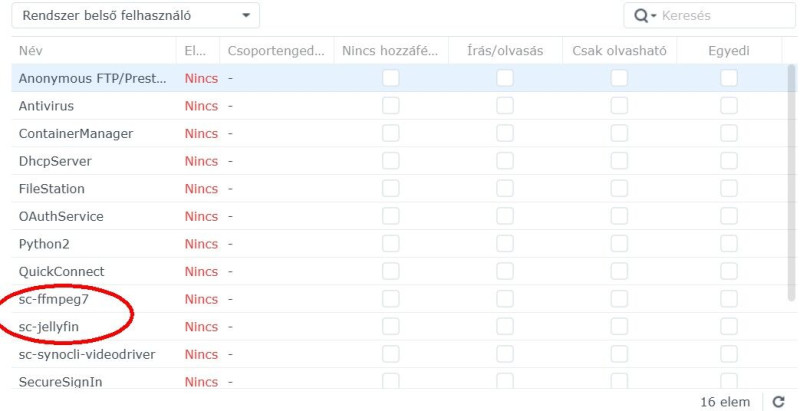Screen dimensions: 800x411
Task: Click the refresh icon next to 16 elem
Action: tap(779, 401)
